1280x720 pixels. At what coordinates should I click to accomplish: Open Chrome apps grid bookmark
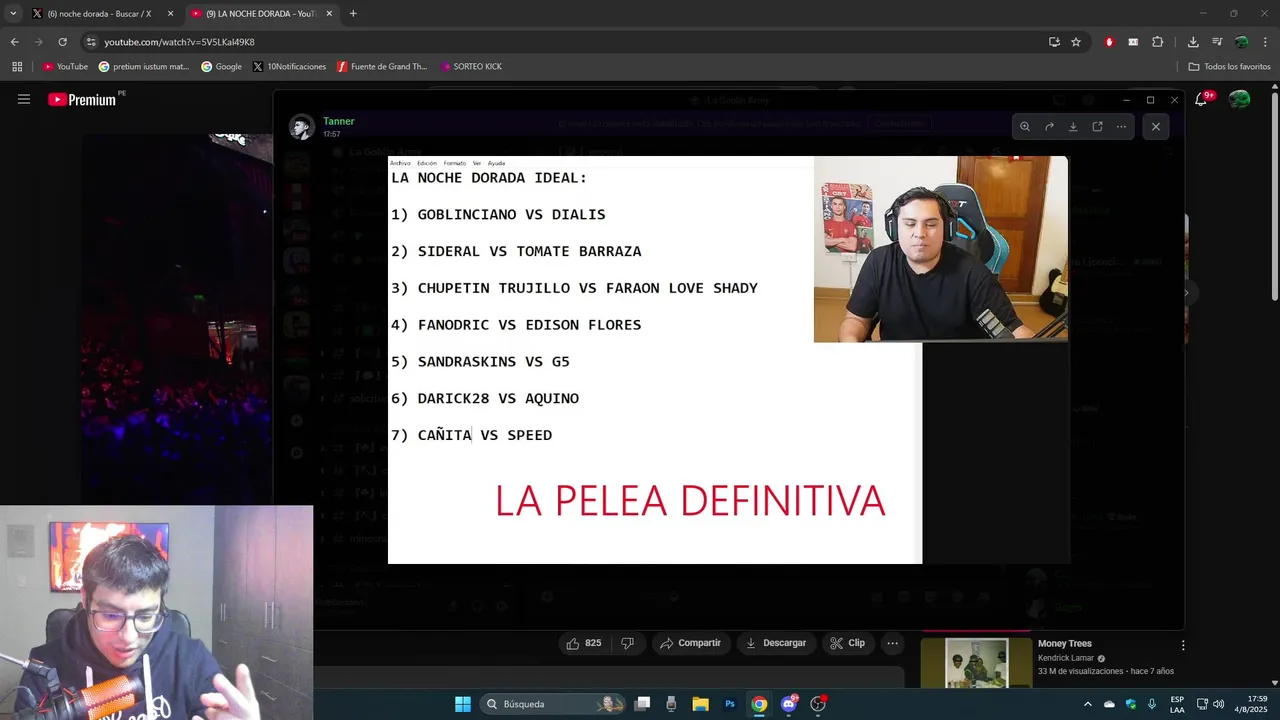17,67
